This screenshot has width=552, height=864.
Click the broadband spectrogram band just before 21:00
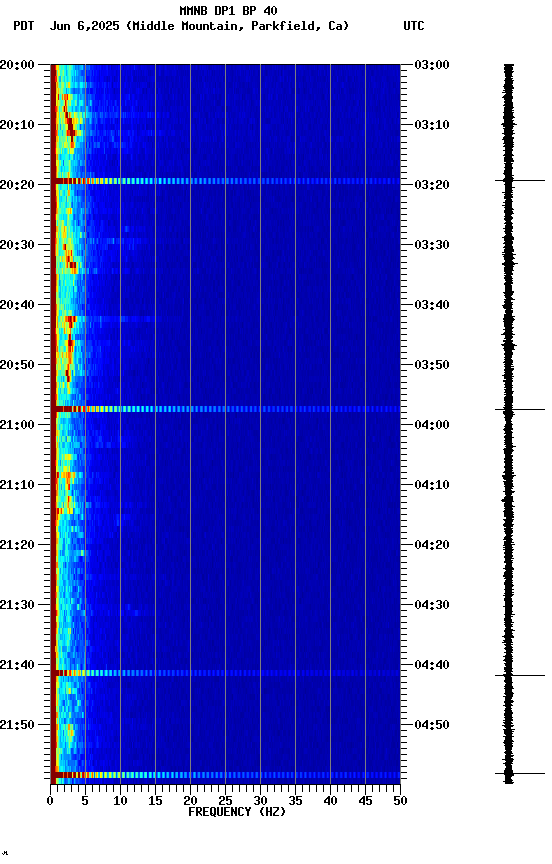coord(225,409)
